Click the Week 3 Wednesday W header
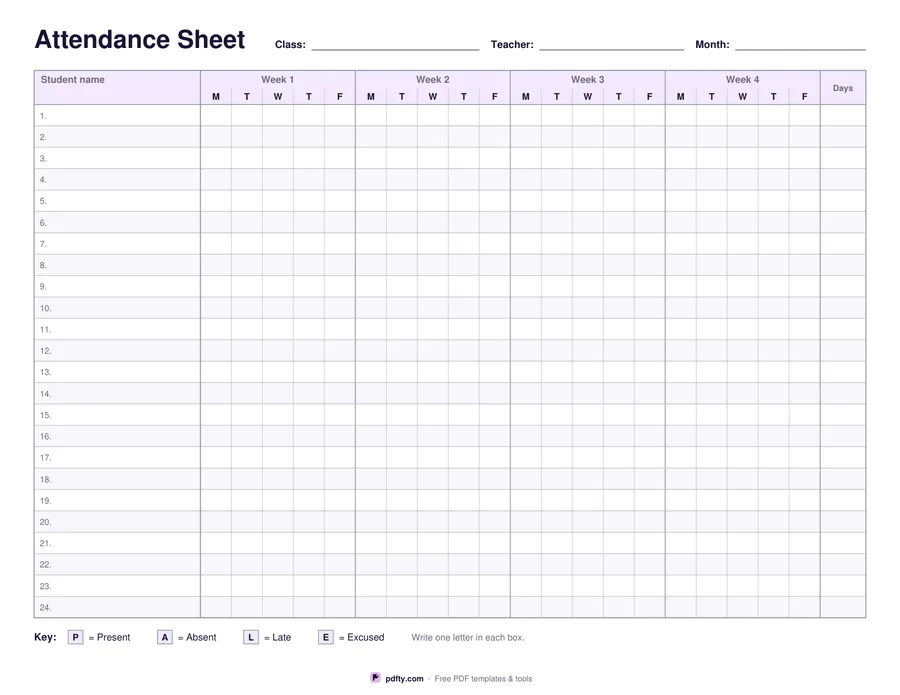The height and width of the screenshot is (695, 900). point(588,96)
